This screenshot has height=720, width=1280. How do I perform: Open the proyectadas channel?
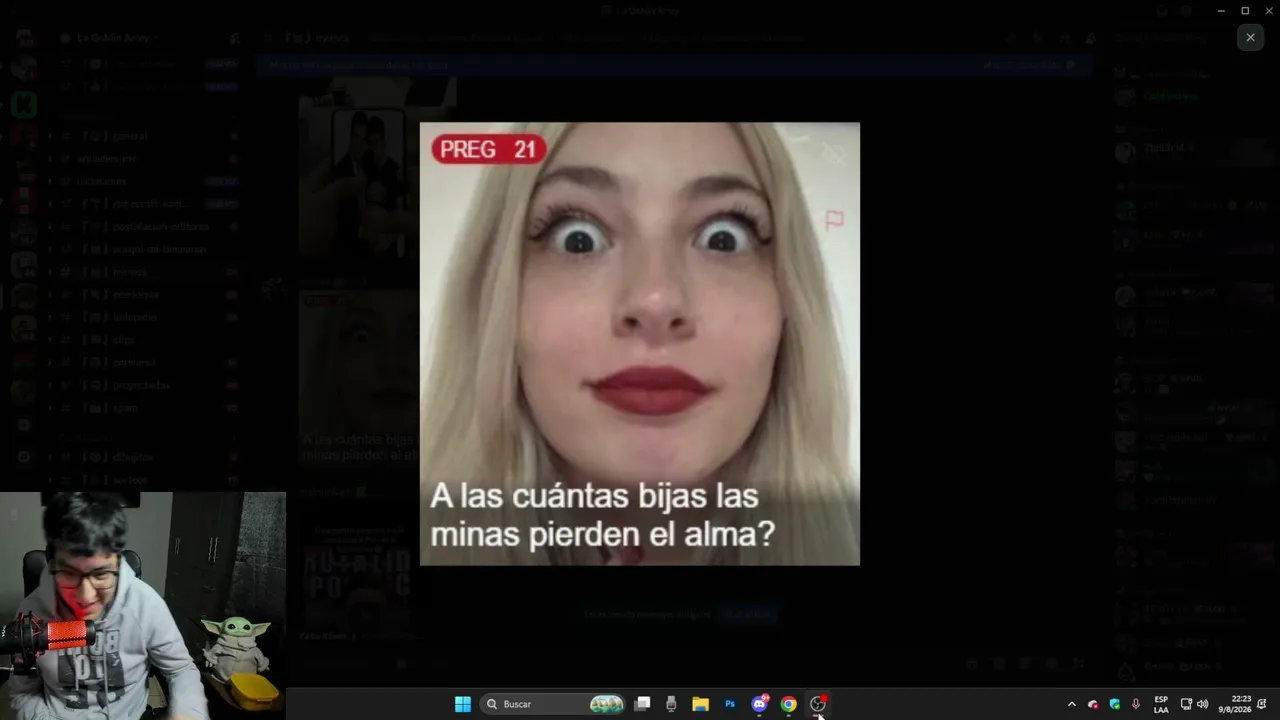[145, 385]
